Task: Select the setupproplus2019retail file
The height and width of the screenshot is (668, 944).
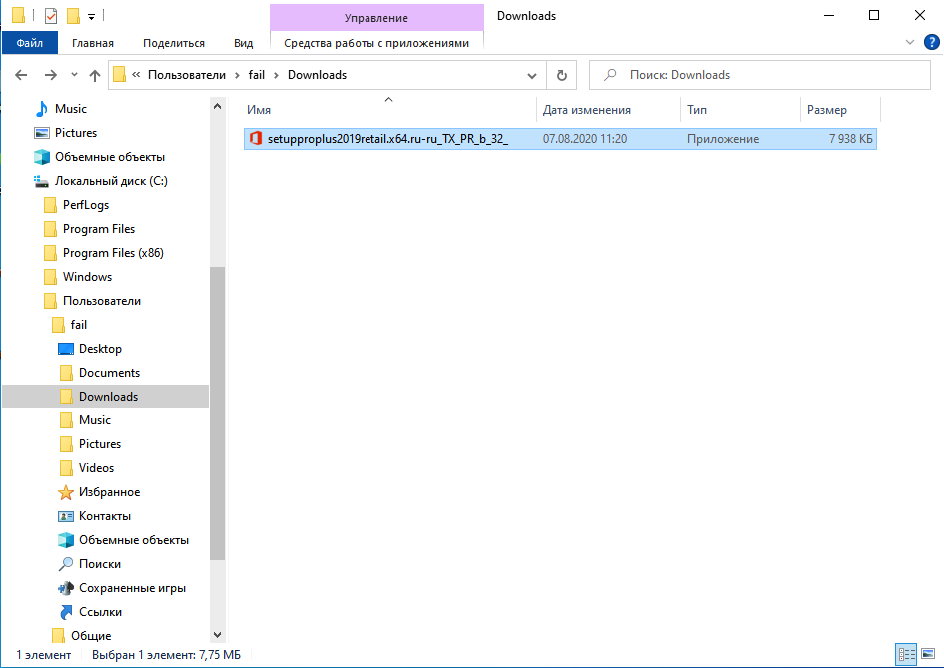Action: tap(560, 138)
